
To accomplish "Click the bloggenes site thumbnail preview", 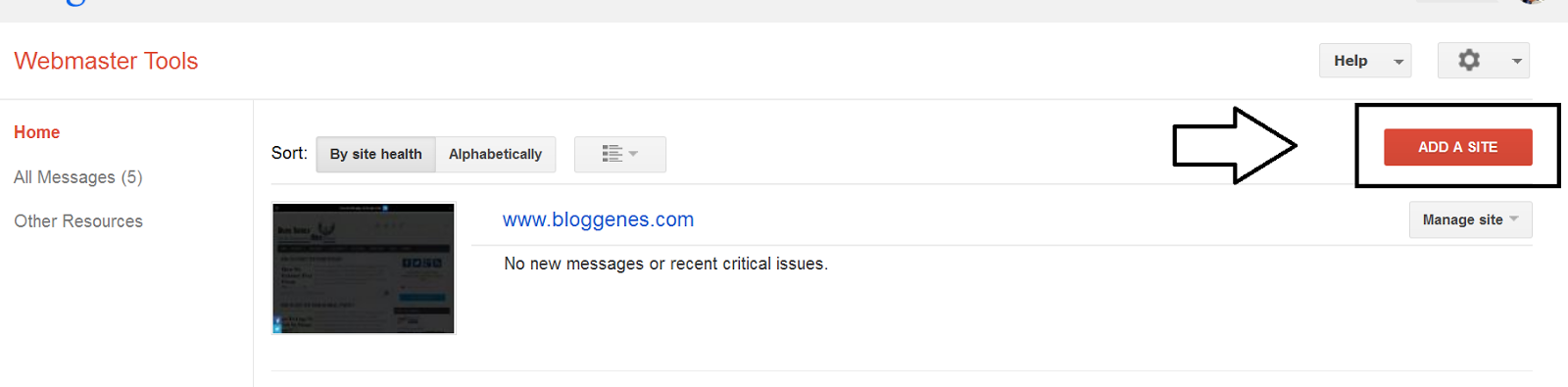I will [364, 268].
